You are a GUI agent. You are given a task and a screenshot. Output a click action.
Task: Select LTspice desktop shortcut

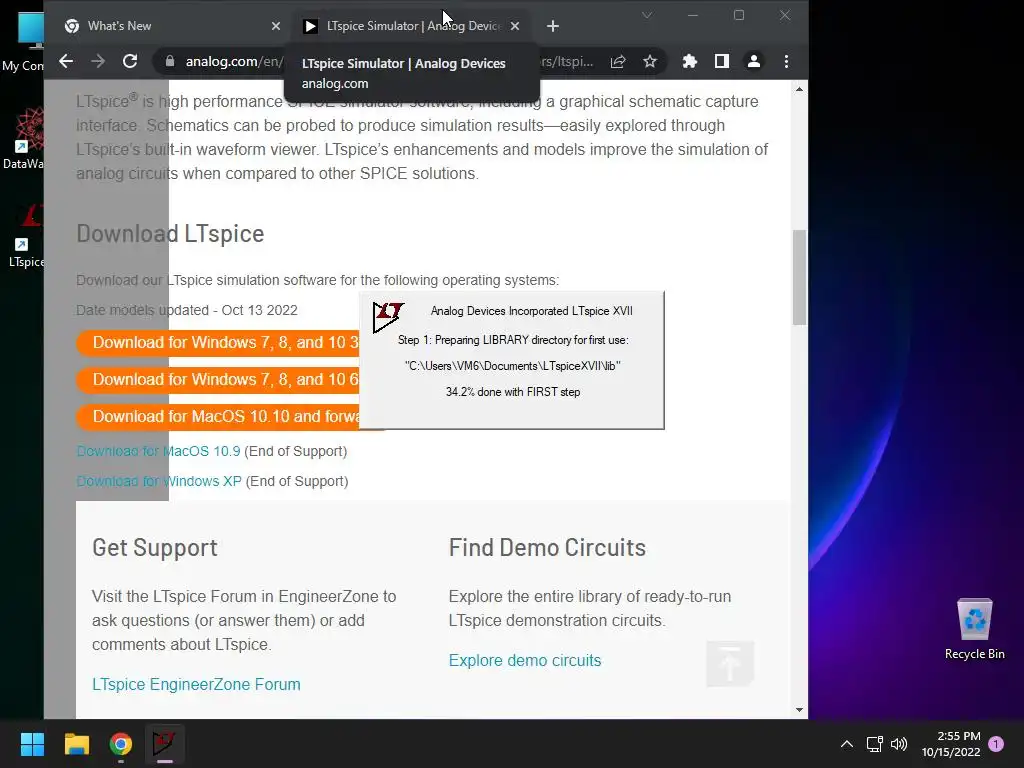26,236
